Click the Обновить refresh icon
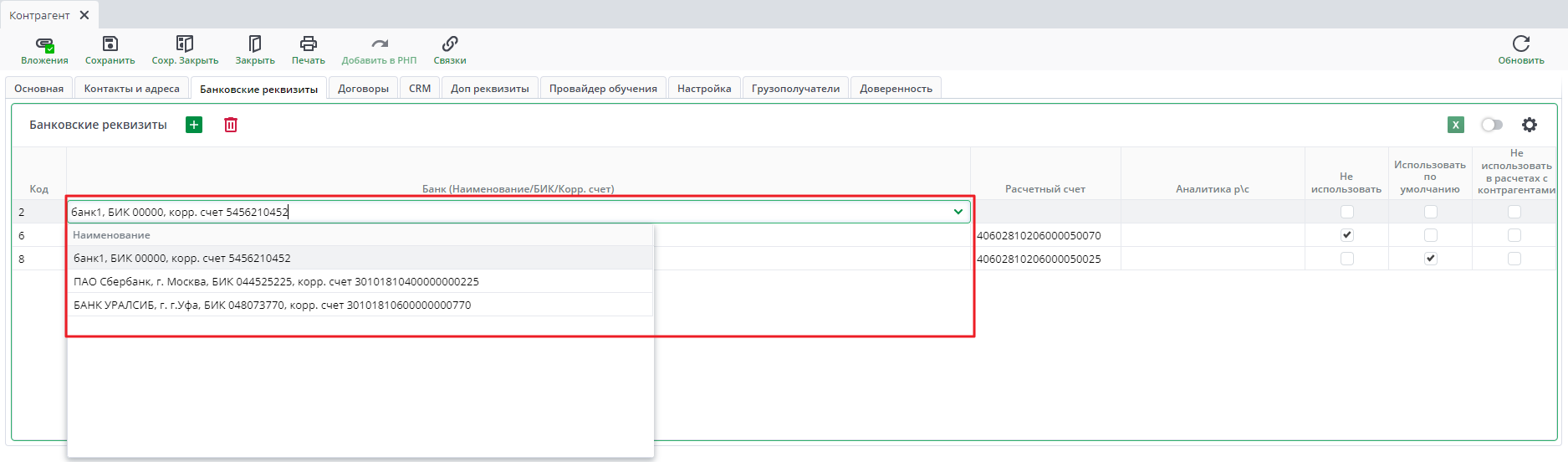1568x462 pixels. pos(1520,44)
